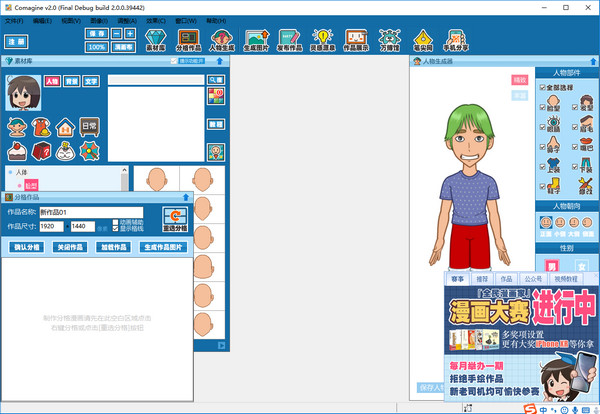Viewport: 600px width, 414px height.
Task: Expand the 人体 tree node
Action: click(x=10, y=172)
